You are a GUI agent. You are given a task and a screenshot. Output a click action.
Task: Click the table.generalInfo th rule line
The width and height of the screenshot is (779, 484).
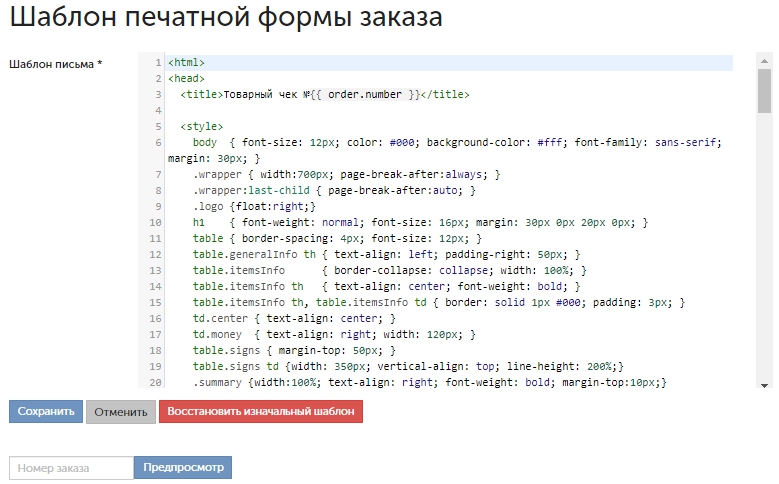(x=387, y=254)
